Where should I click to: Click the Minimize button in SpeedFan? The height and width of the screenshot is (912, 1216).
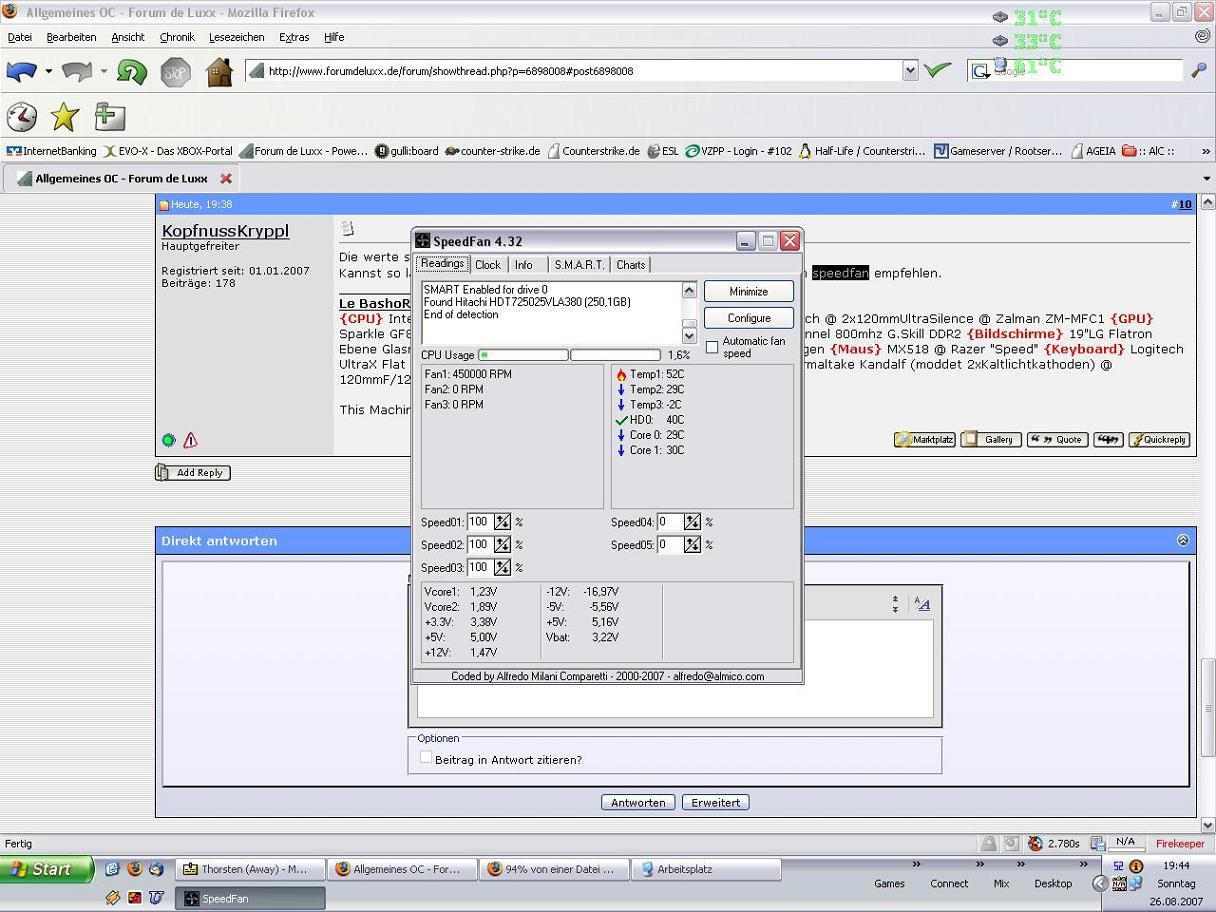pos(749,291)
